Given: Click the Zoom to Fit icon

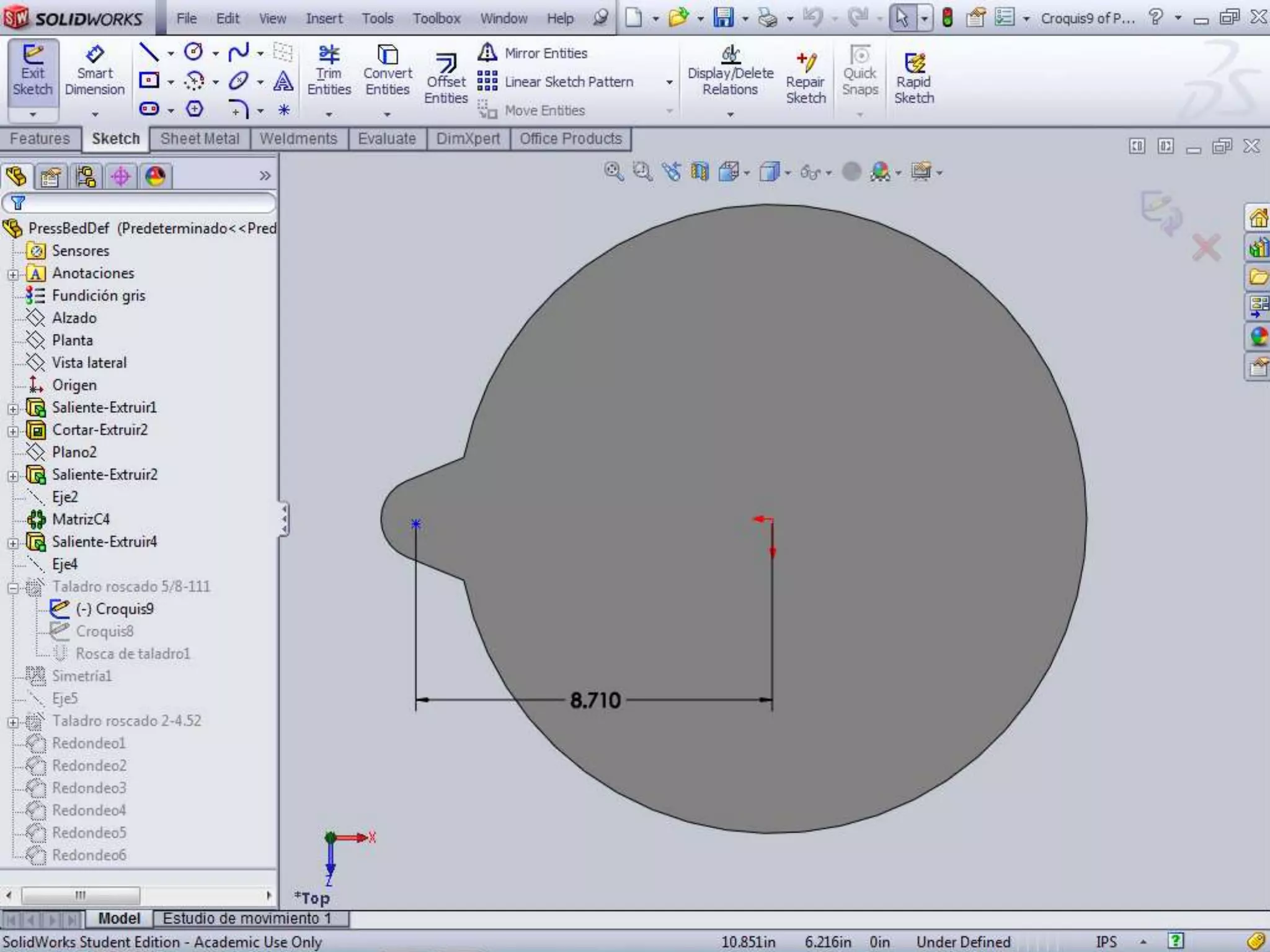Looking at the screenshot, I should (x=613, y=172).
